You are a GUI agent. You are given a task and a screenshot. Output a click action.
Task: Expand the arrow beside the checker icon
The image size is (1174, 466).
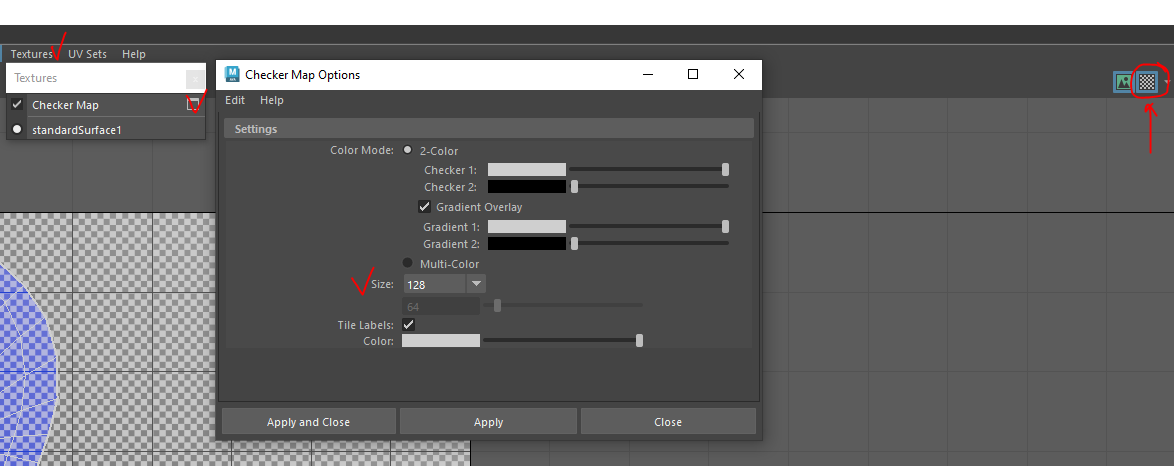tap(1166, 83)
